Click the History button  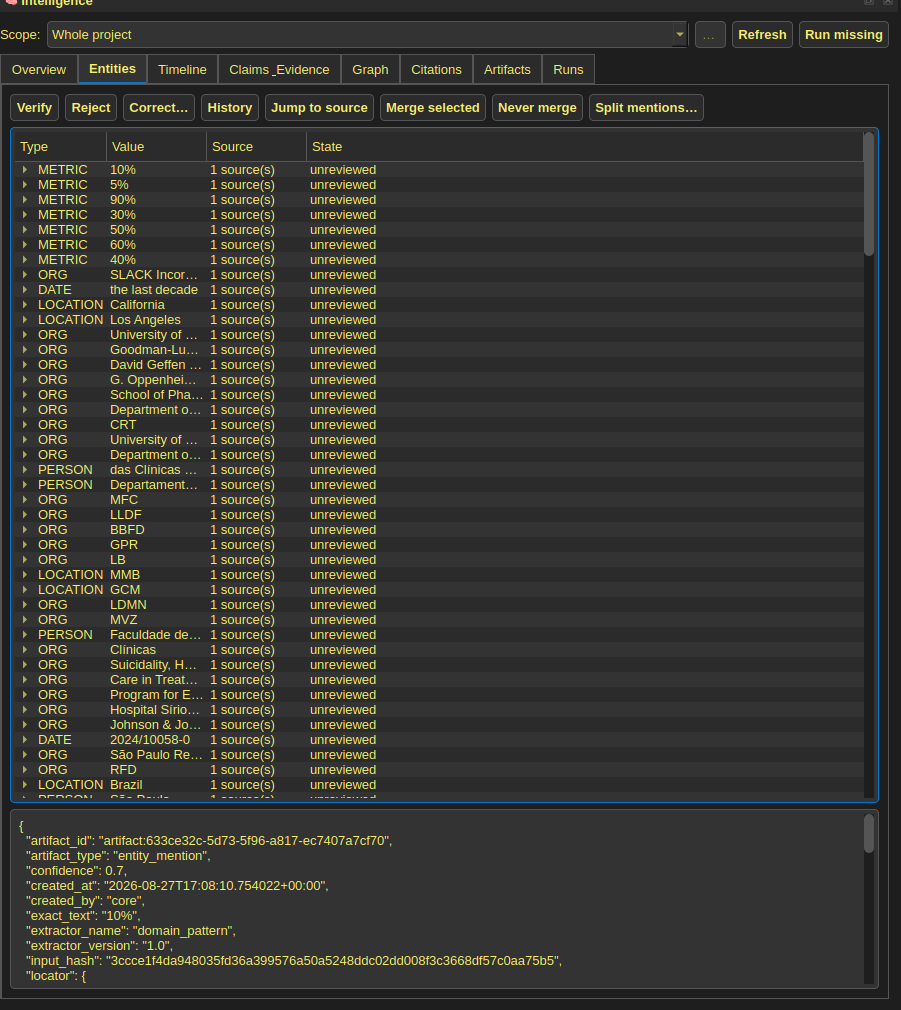click(x=229, y=108)
